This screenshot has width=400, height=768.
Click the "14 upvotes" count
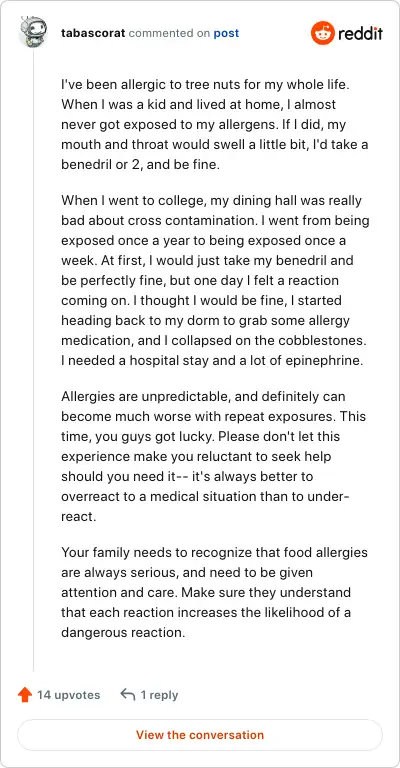coord(69,695)
